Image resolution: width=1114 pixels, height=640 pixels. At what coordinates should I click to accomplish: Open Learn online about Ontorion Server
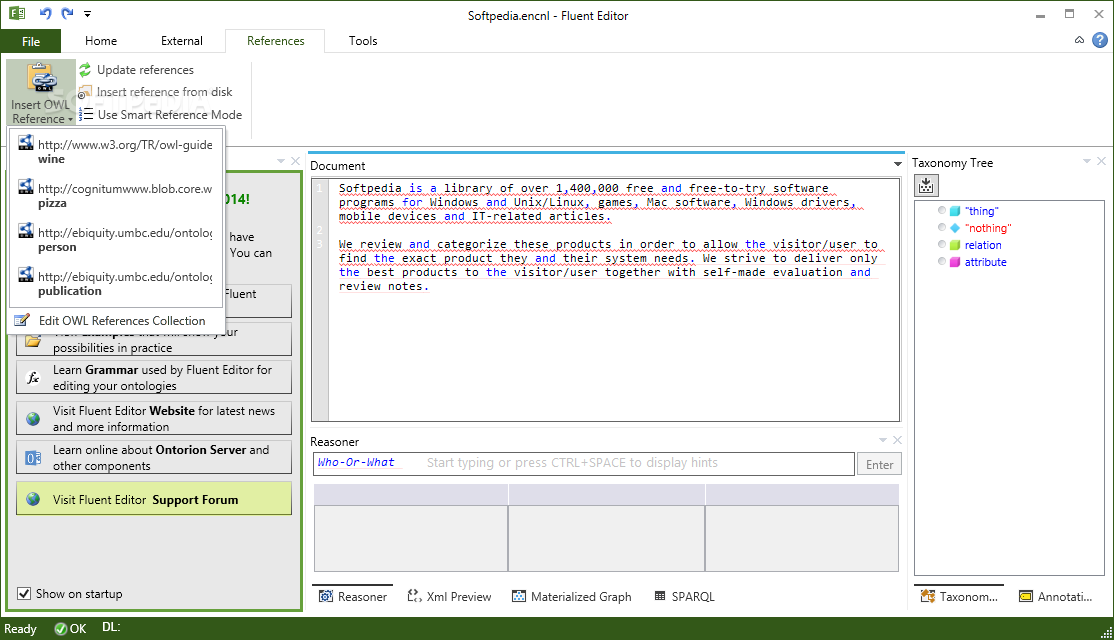(153, 457)
